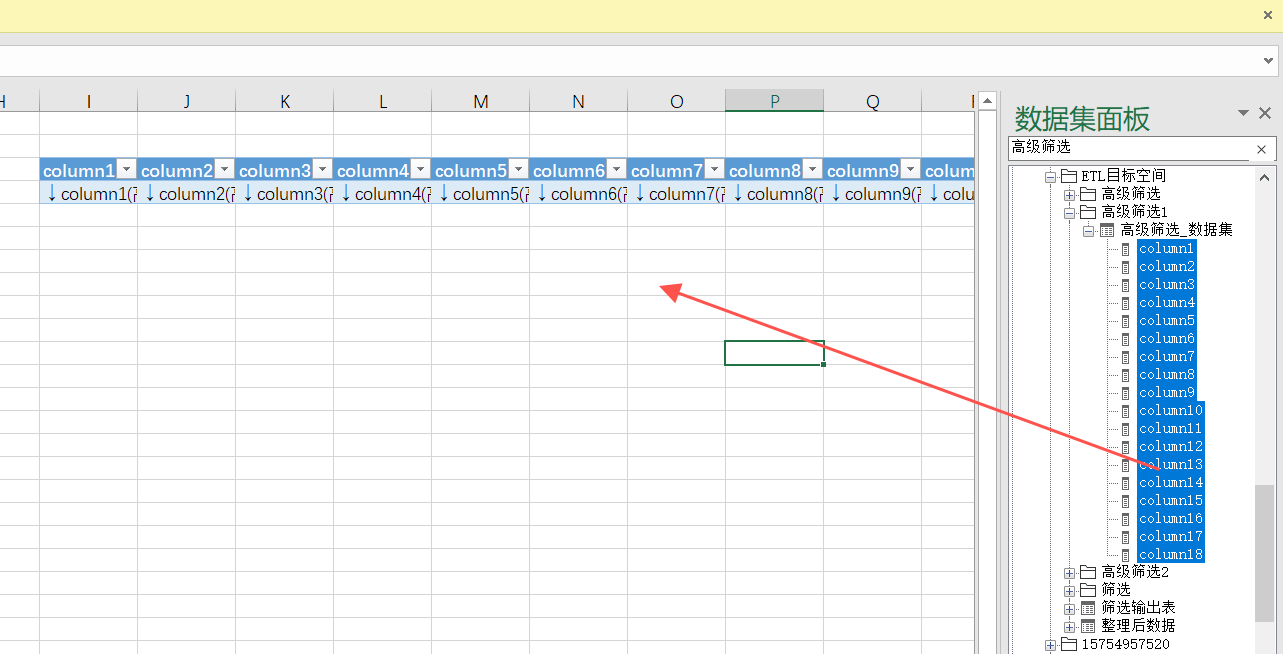The width and height of the screenshot is (1283, 654).
Task: Select column header P
Action: pos(774,101)
